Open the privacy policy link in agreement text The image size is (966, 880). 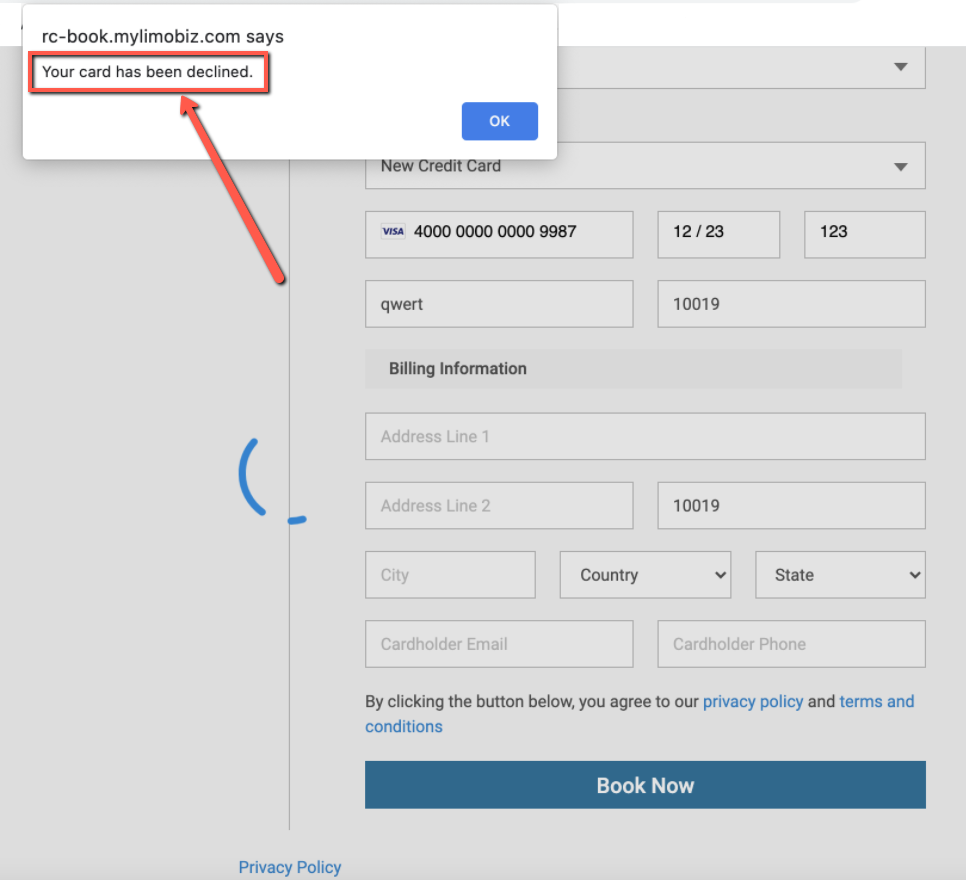pos(753,702)
